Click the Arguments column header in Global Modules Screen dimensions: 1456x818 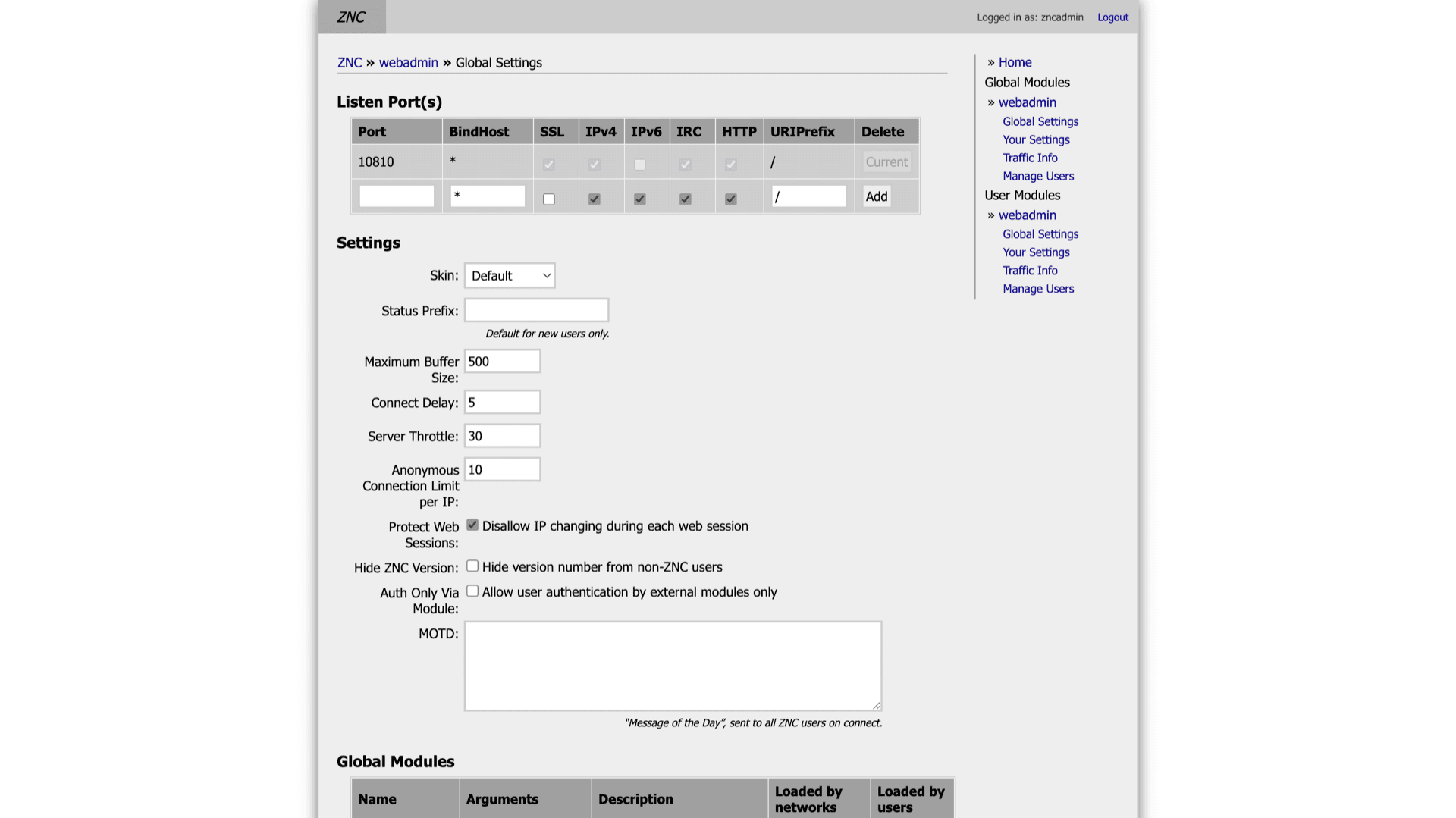tap(525, 799)
